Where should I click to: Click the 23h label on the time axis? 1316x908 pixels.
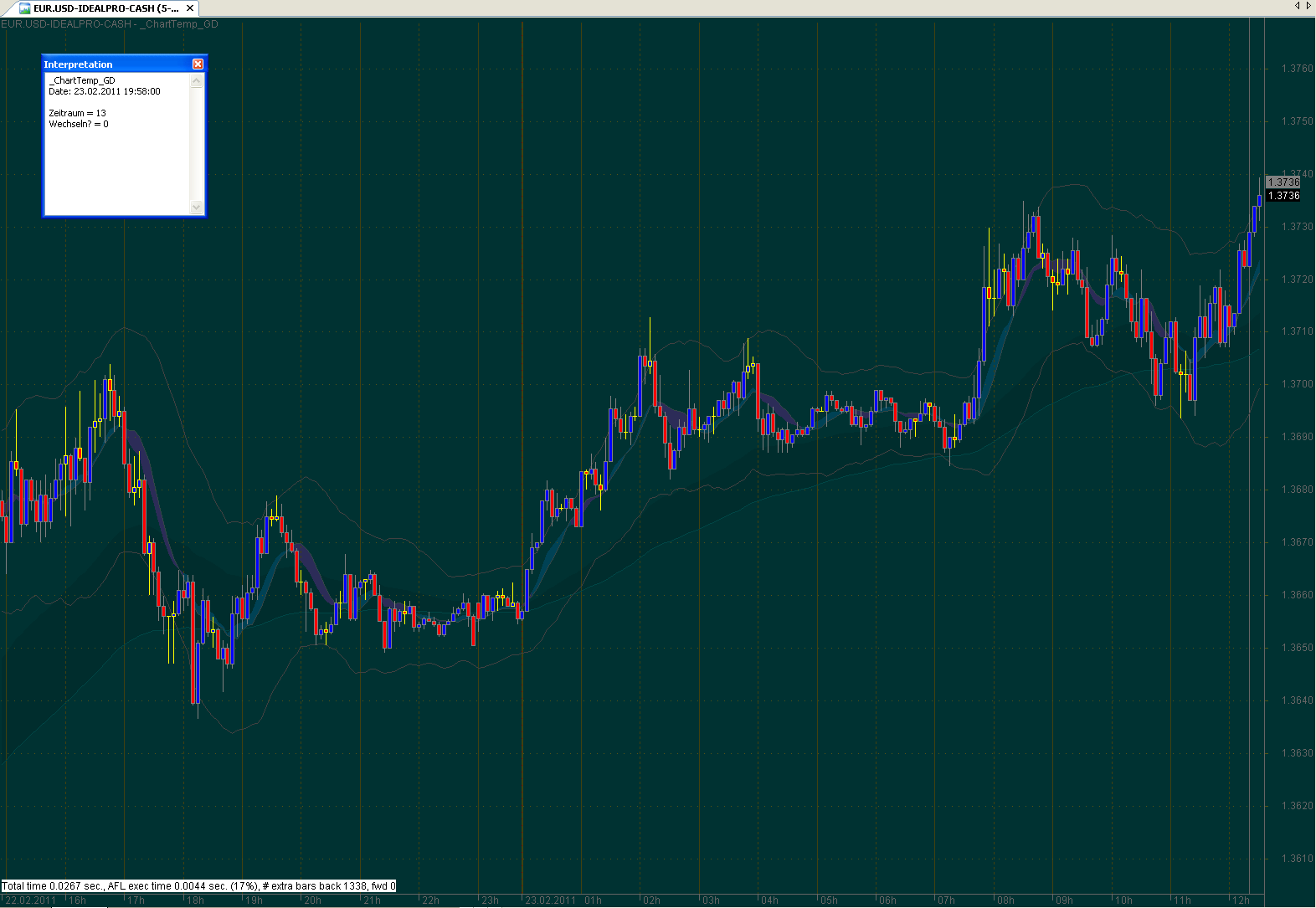point(491,900)
